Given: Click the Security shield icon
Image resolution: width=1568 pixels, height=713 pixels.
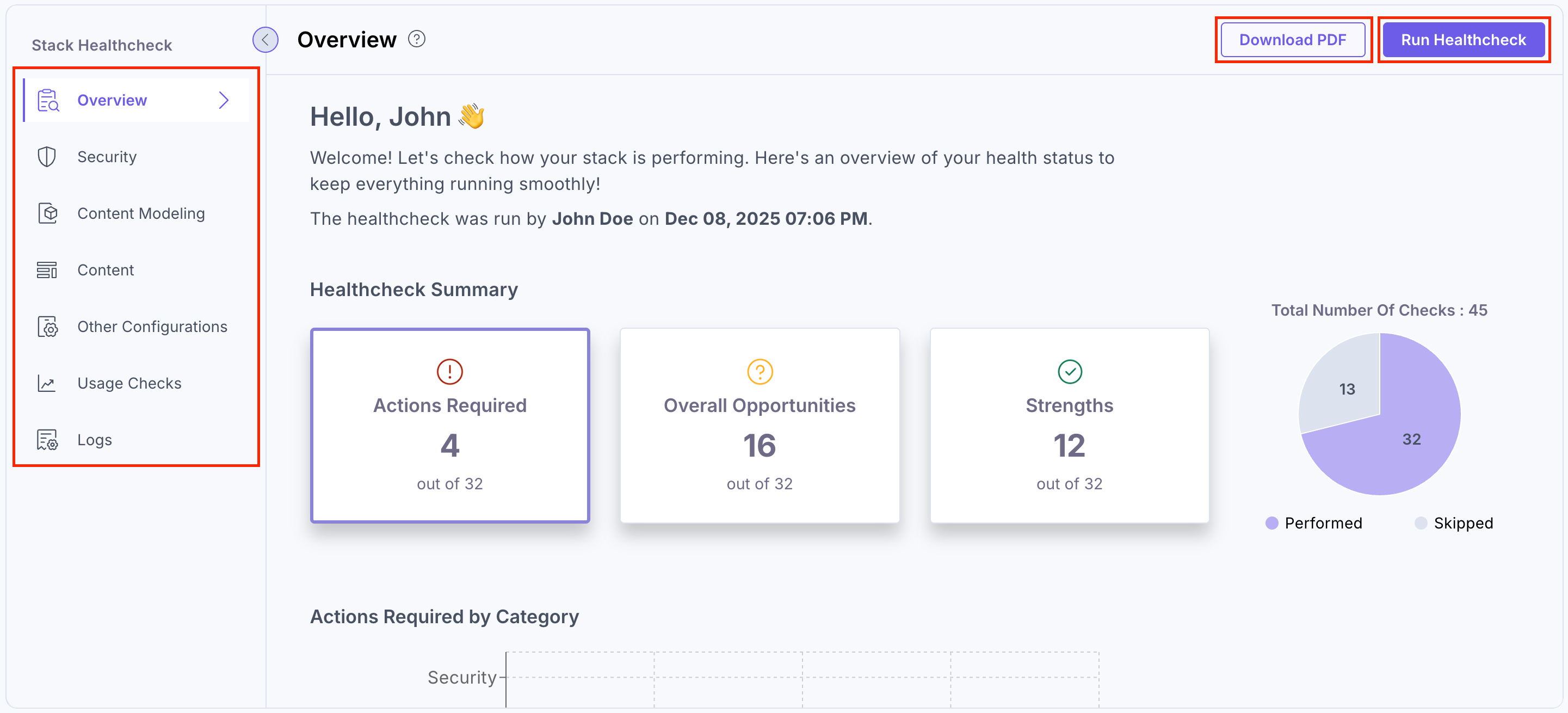Looking at the screenshot, I should point(47,156).
